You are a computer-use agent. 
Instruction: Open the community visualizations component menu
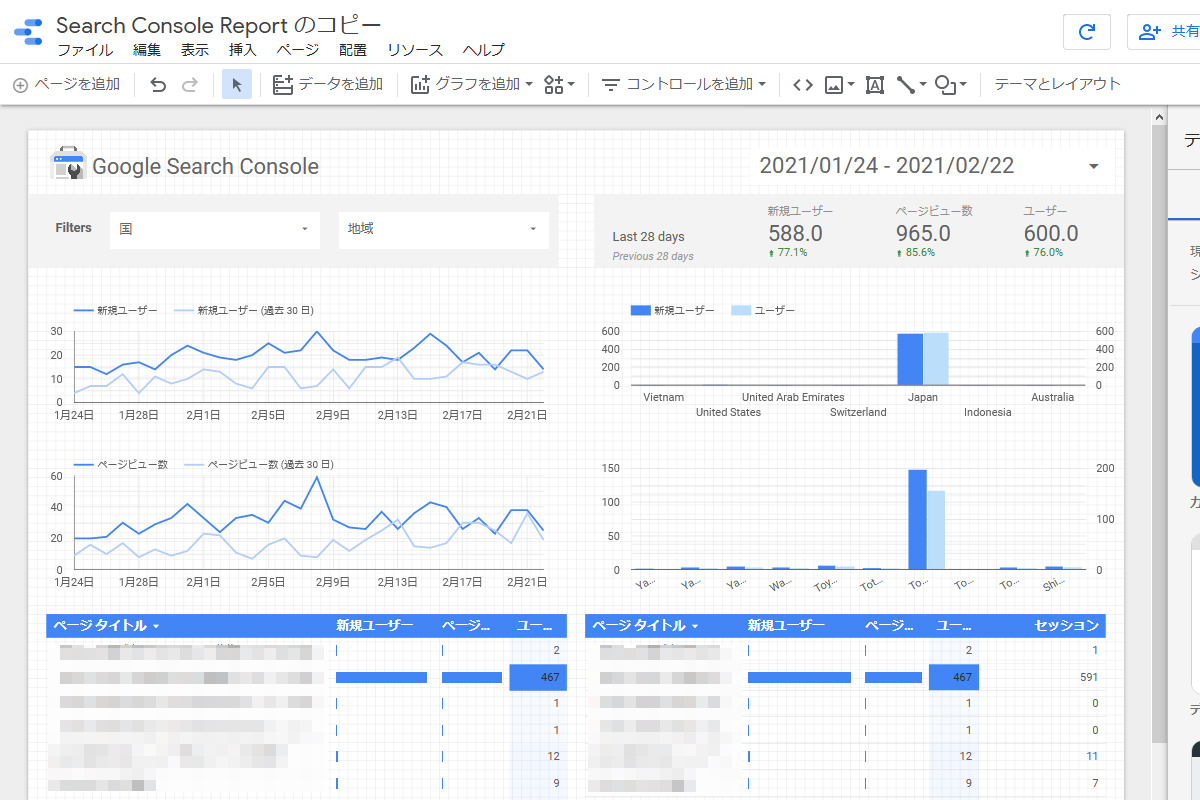point(559,85)
